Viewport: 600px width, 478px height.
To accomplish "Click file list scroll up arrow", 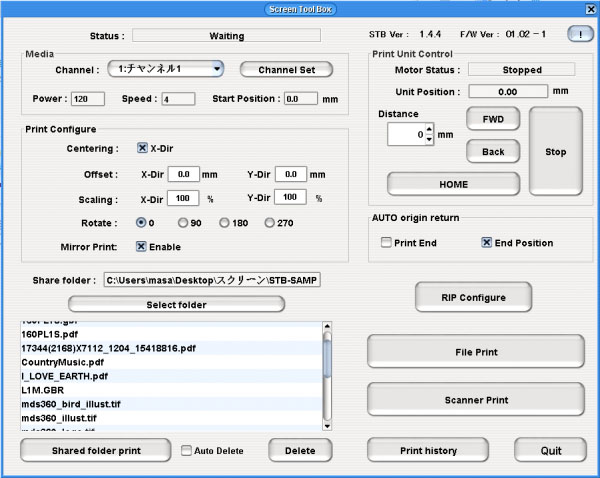I will (x=327, y=326).
